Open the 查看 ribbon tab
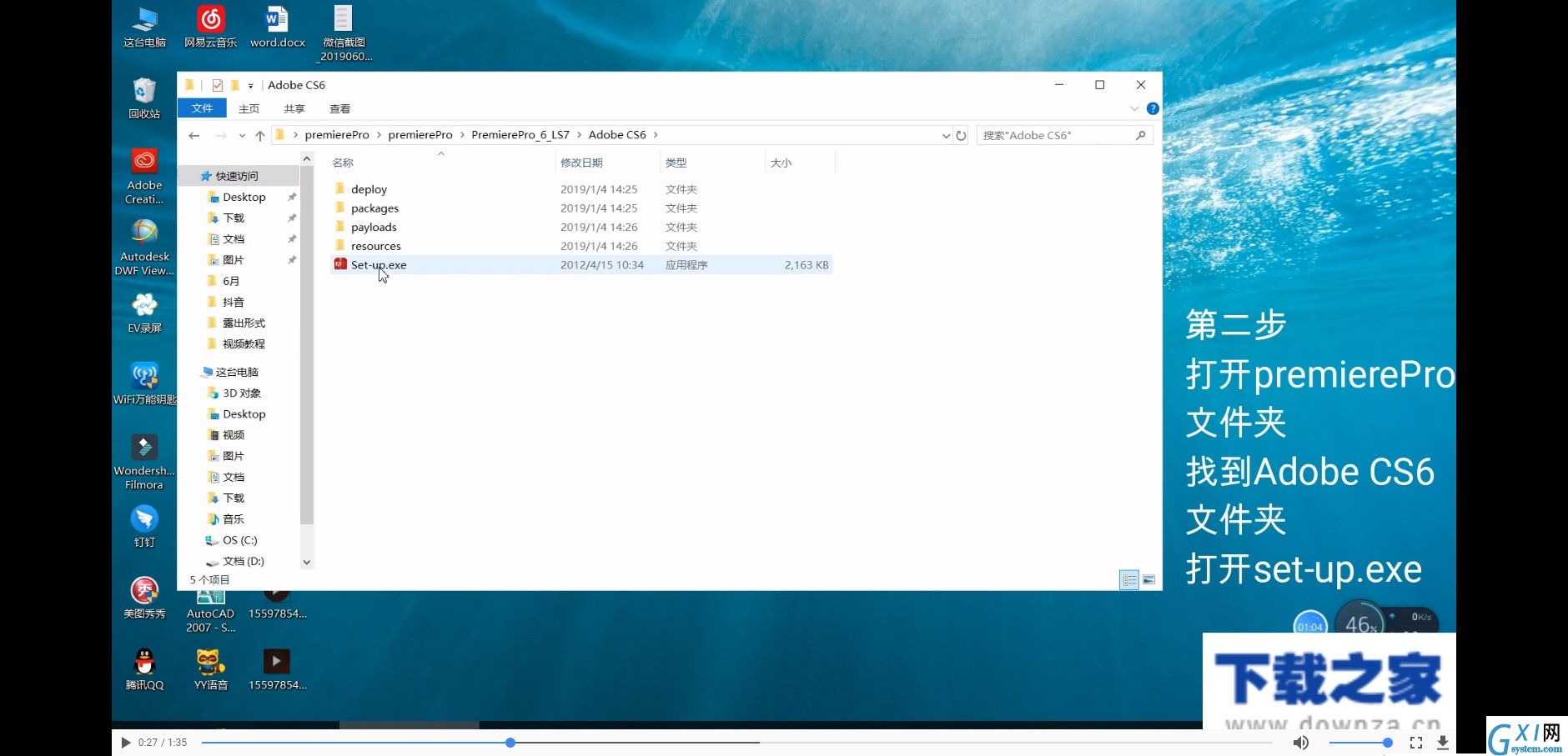This screenshot has height=756, width=1568. (339, 108)
